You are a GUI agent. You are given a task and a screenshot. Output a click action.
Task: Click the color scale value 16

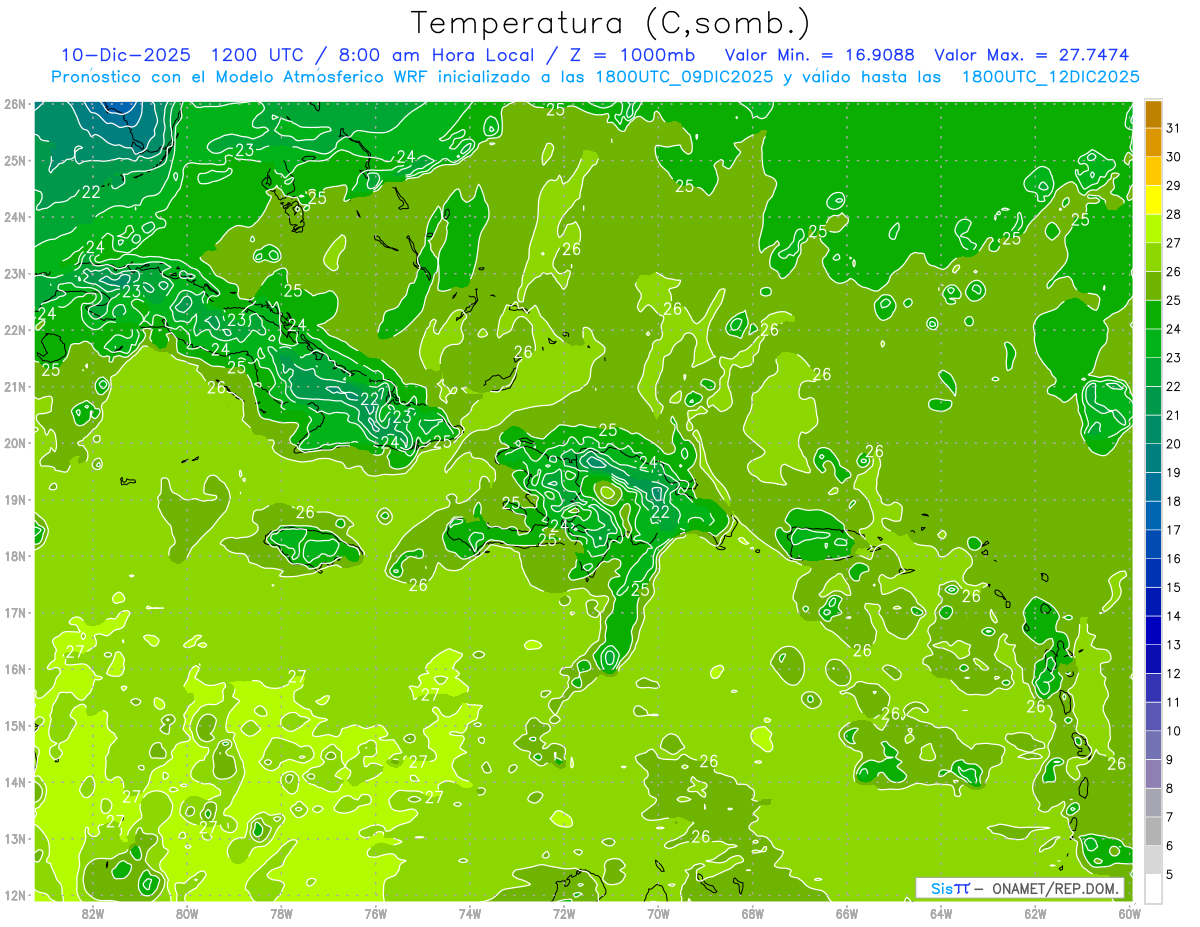point(1173,559)
